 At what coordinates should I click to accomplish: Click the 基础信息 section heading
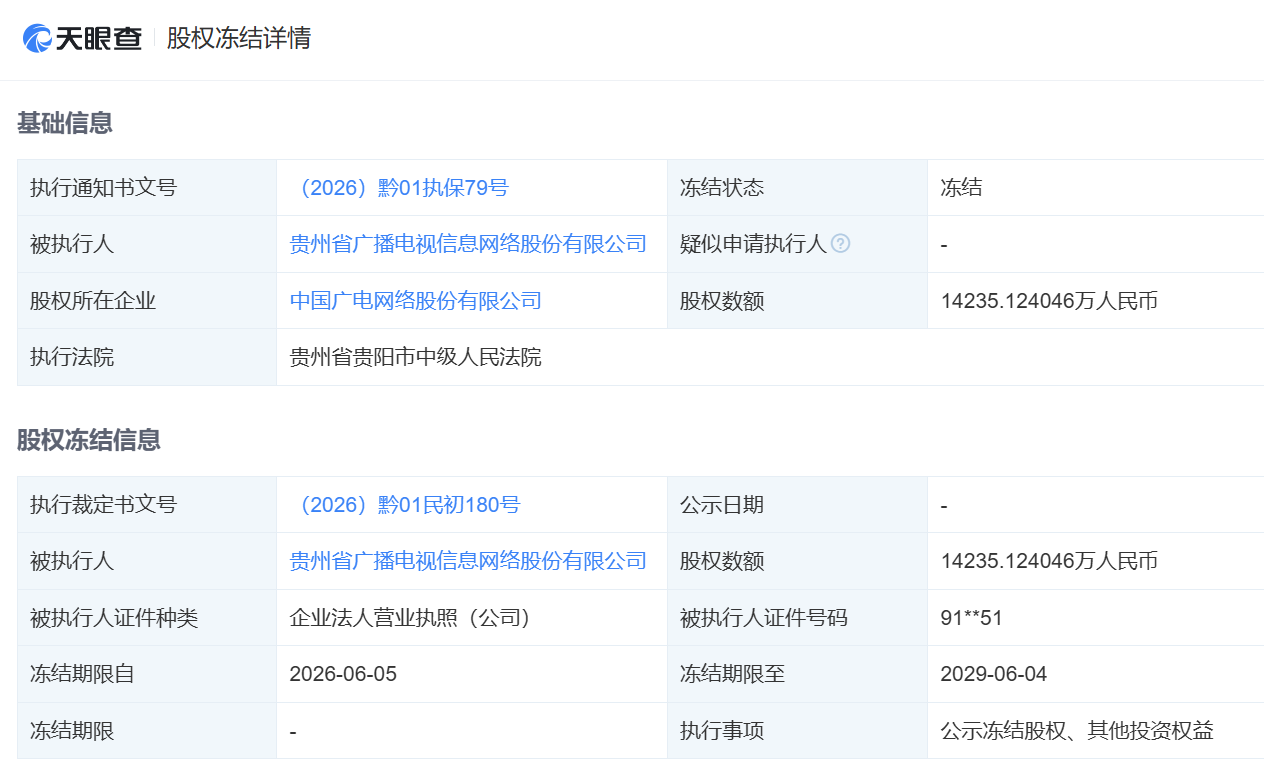tap(65, 123)
